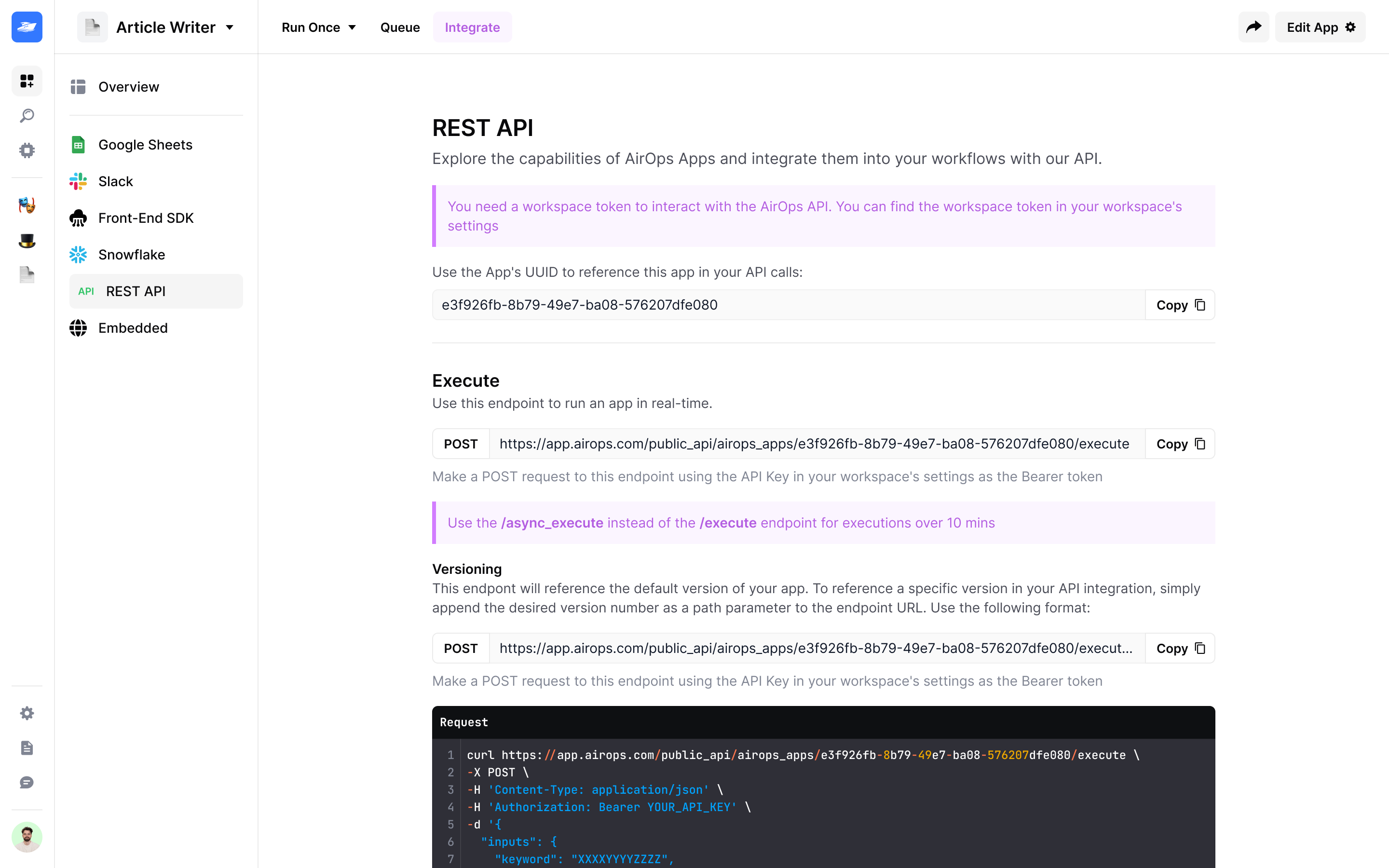
Task: Open the chip processor sidebar icon
Action: tap(27, 150)
